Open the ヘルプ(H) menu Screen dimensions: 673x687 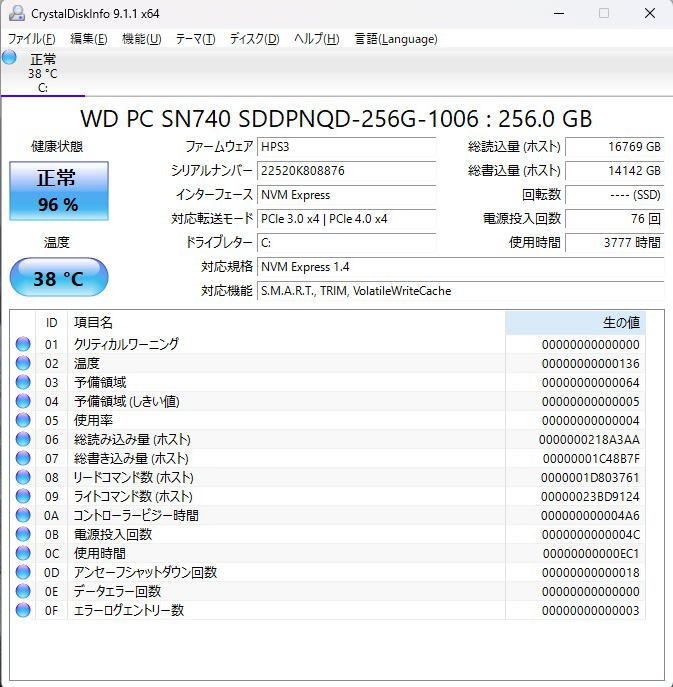click(x=317, y=39)
